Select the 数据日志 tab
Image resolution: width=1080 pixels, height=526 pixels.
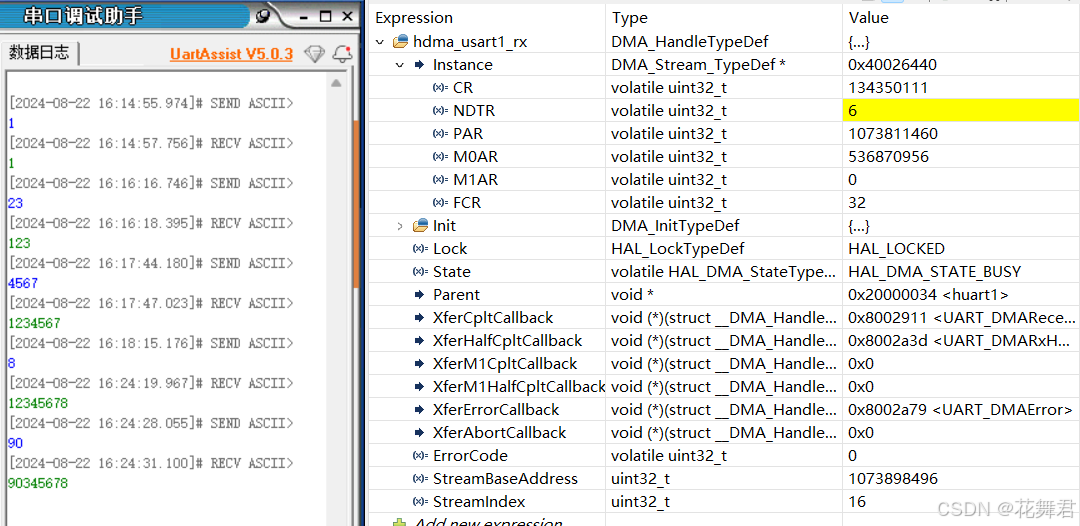(39, 54)
